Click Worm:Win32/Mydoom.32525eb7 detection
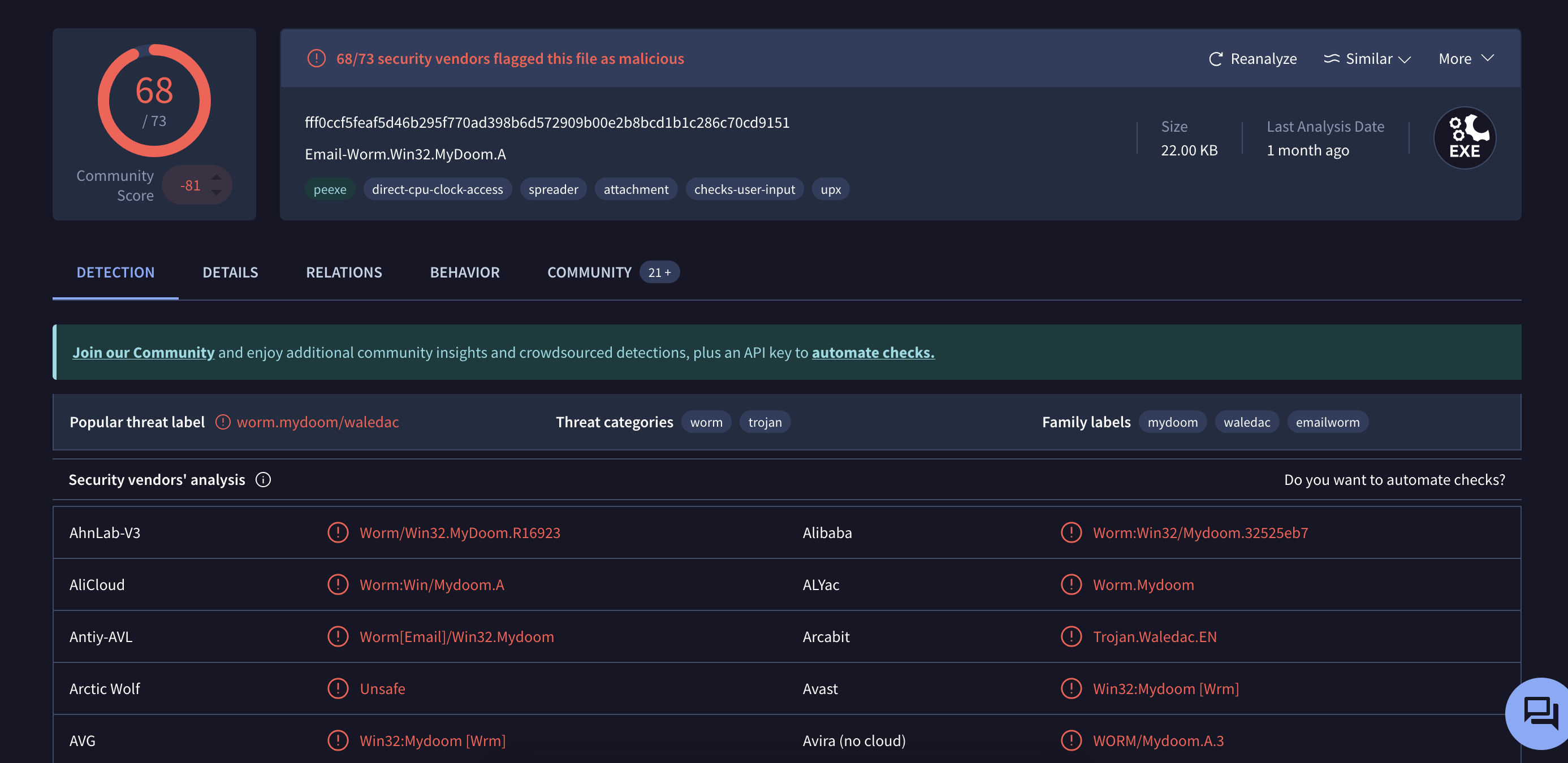 pyautogui.click(x=1200, y=532)
